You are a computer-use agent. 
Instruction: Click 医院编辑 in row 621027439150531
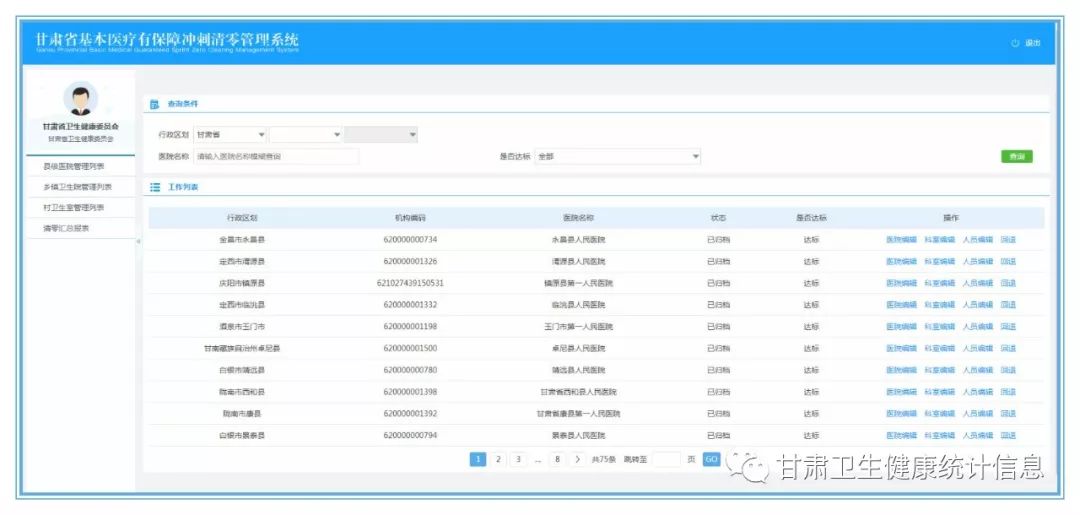coord(901,283)
